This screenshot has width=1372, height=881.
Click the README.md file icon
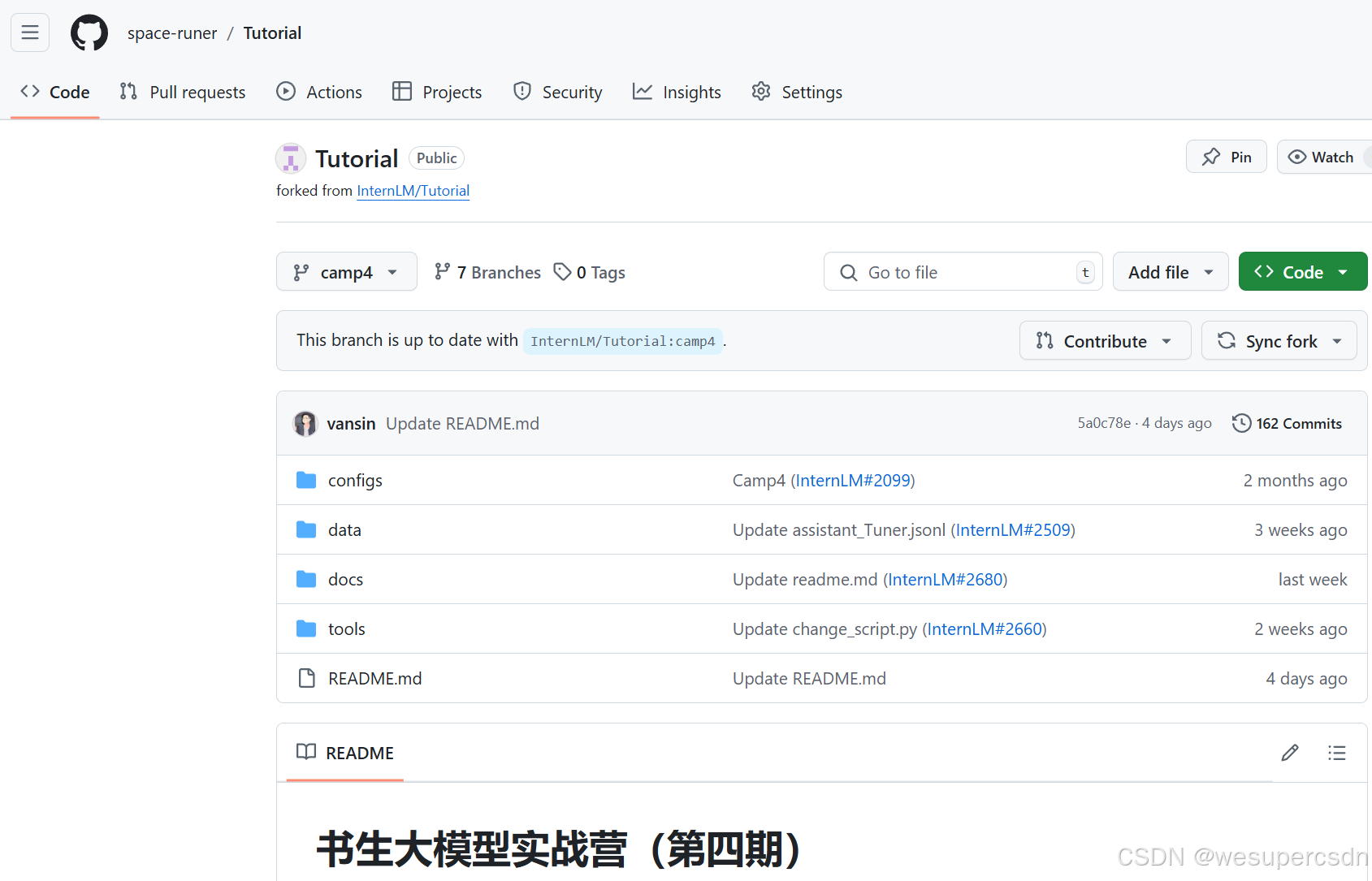click(306, 678)
